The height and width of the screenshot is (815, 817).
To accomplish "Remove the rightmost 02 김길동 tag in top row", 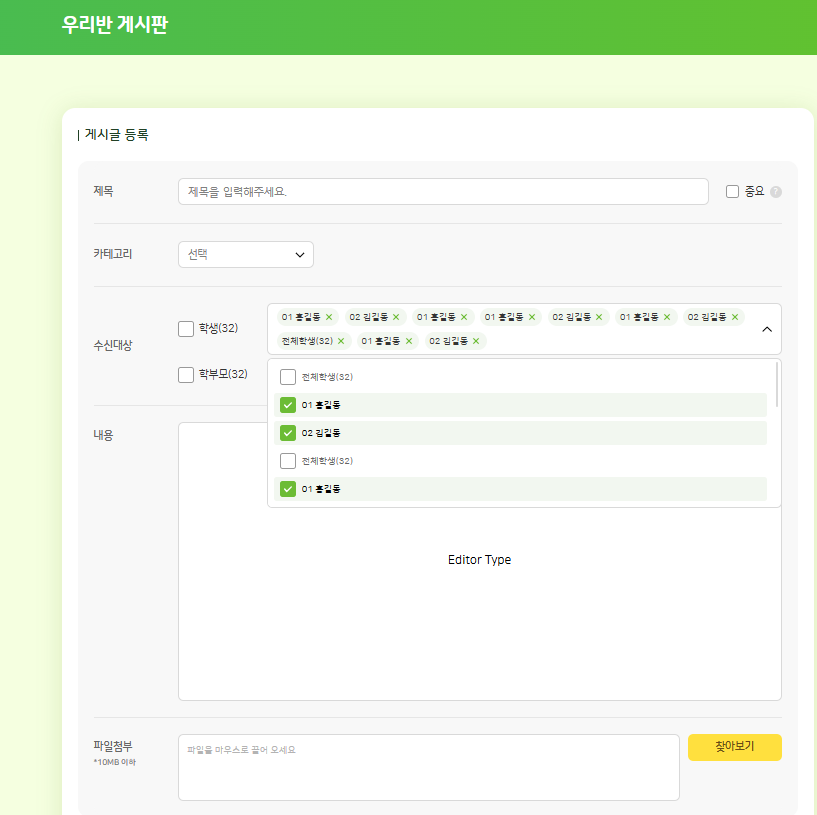I will (x=735, y=317).
